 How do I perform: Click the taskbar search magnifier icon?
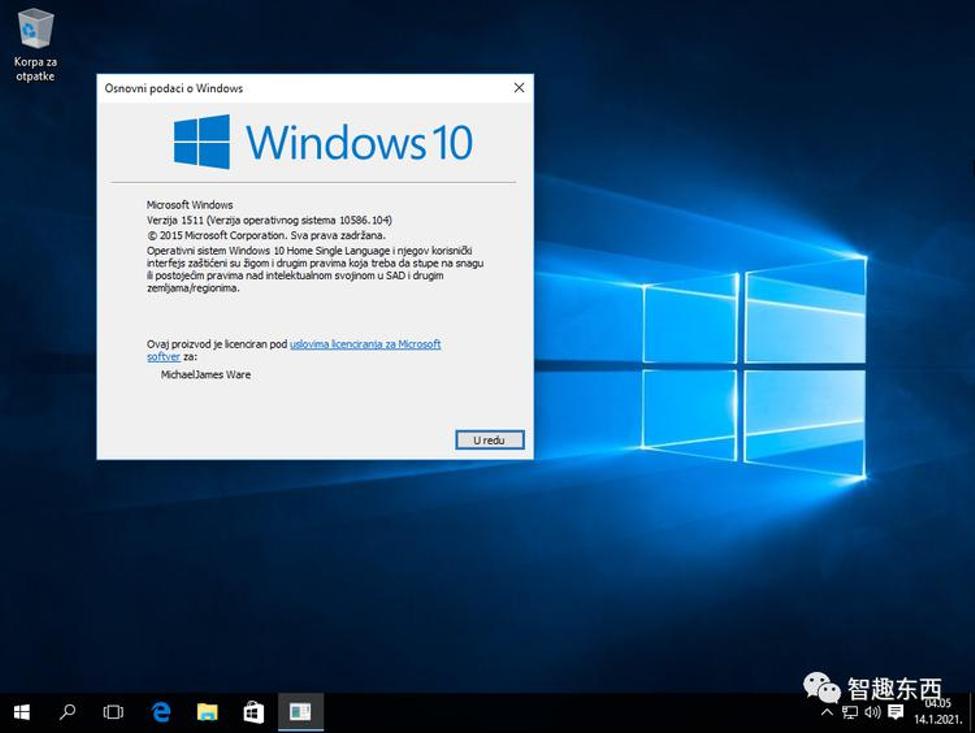(x=67, y=712)
